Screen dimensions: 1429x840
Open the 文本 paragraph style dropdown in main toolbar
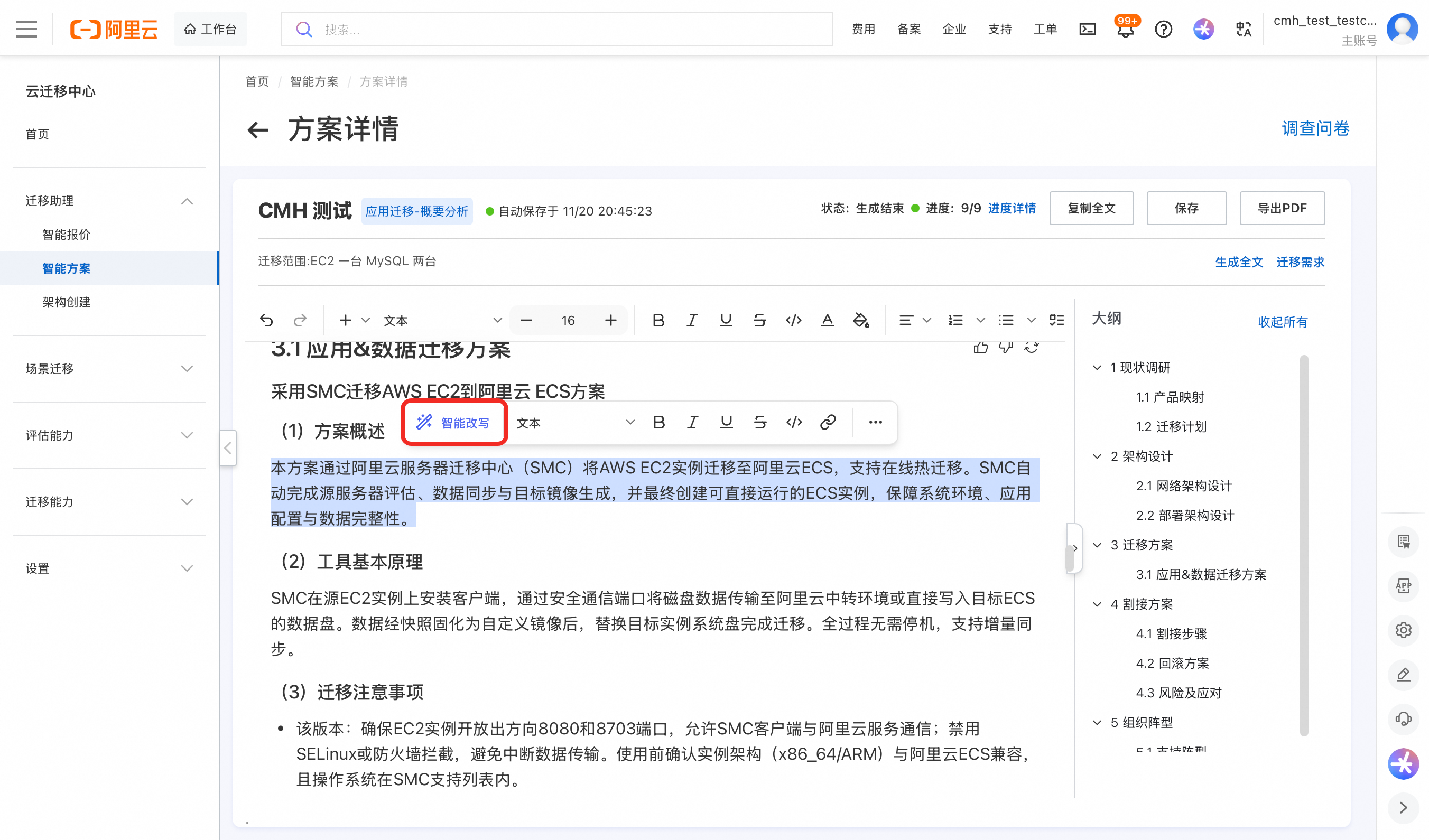(442, 320)
